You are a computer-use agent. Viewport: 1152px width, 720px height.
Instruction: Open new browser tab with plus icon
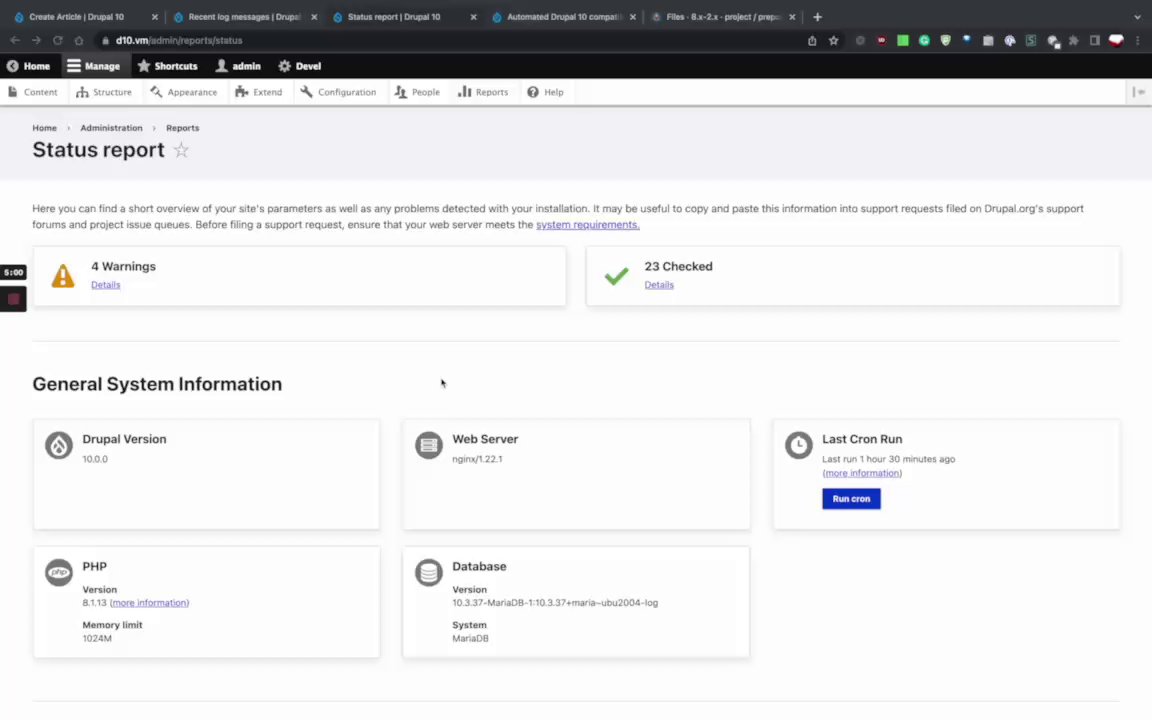[817, 17]
